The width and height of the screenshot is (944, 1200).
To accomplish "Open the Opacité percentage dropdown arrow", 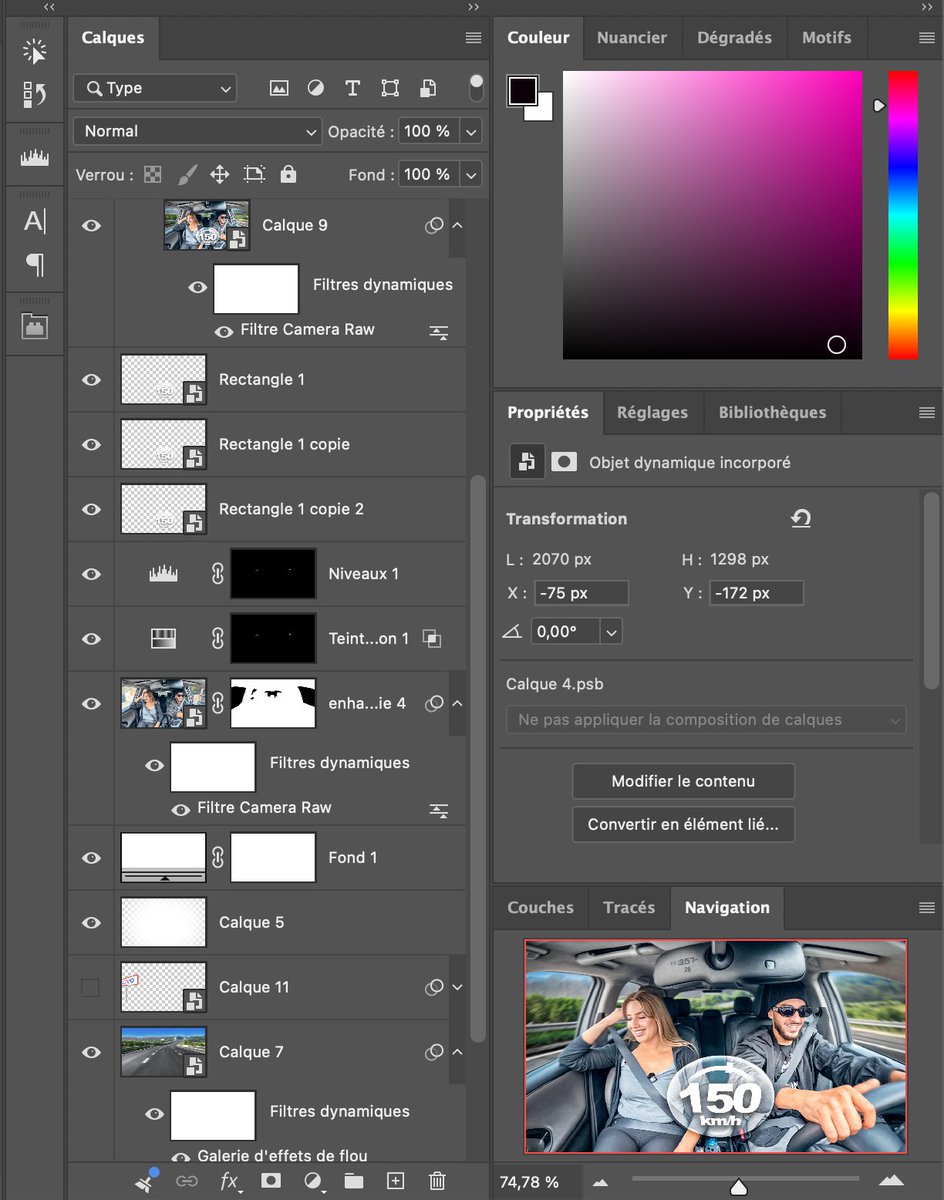I will click(x=471, y=131).
